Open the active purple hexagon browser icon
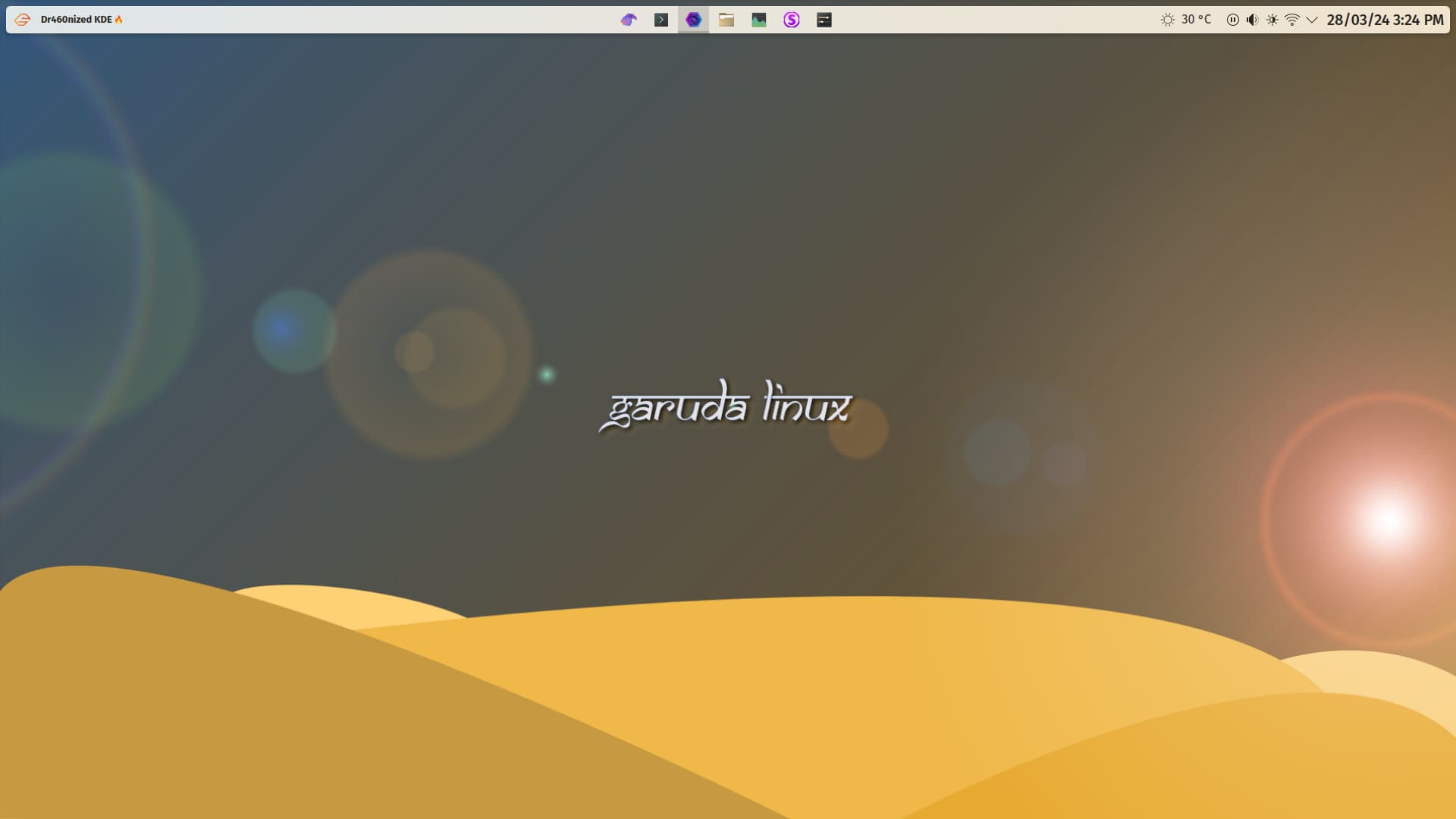The image size is (1456, 819). click(693, 20)
